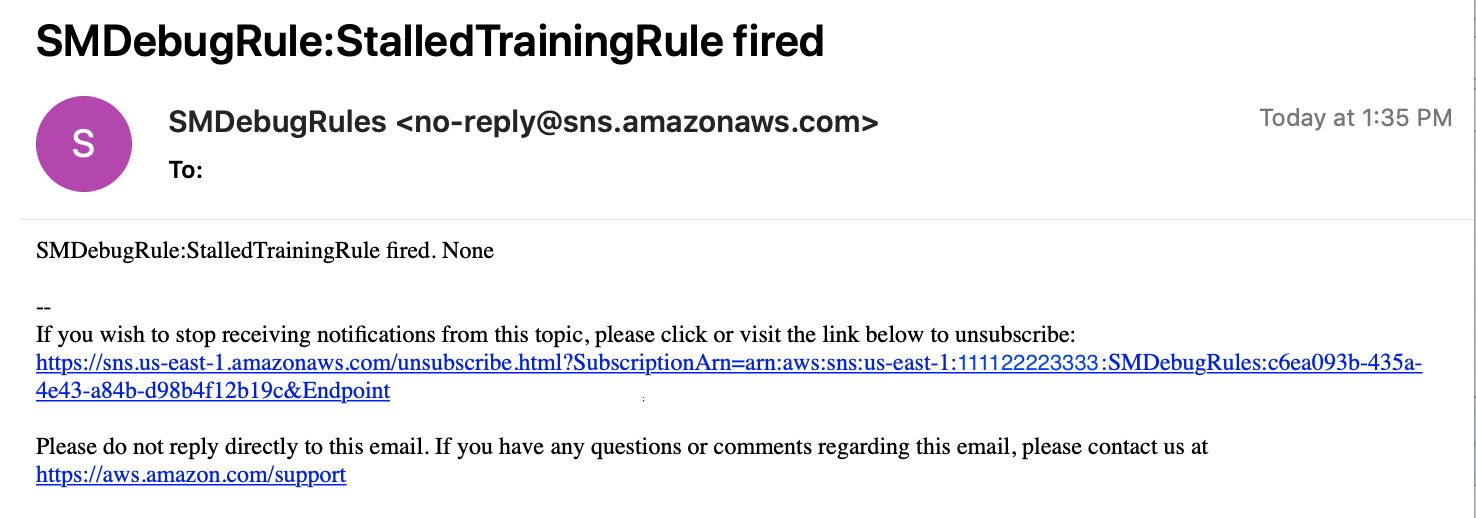Image resolution: width=1476 pixels, height=518 pixels.
Task: Click the "StalledTrainingRule fired. None" body line
Action: 265,250
